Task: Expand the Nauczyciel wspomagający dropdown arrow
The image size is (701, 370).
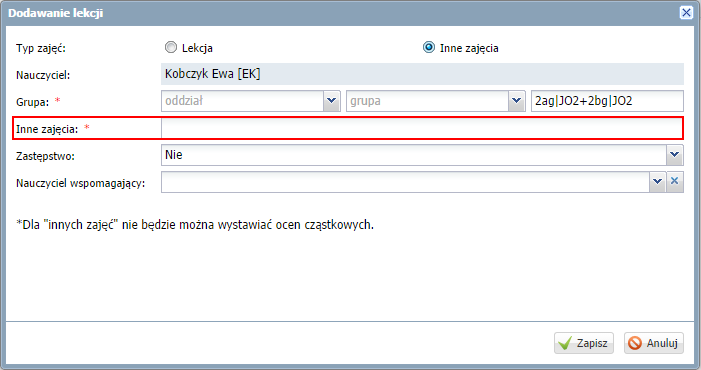Action: 658,182
